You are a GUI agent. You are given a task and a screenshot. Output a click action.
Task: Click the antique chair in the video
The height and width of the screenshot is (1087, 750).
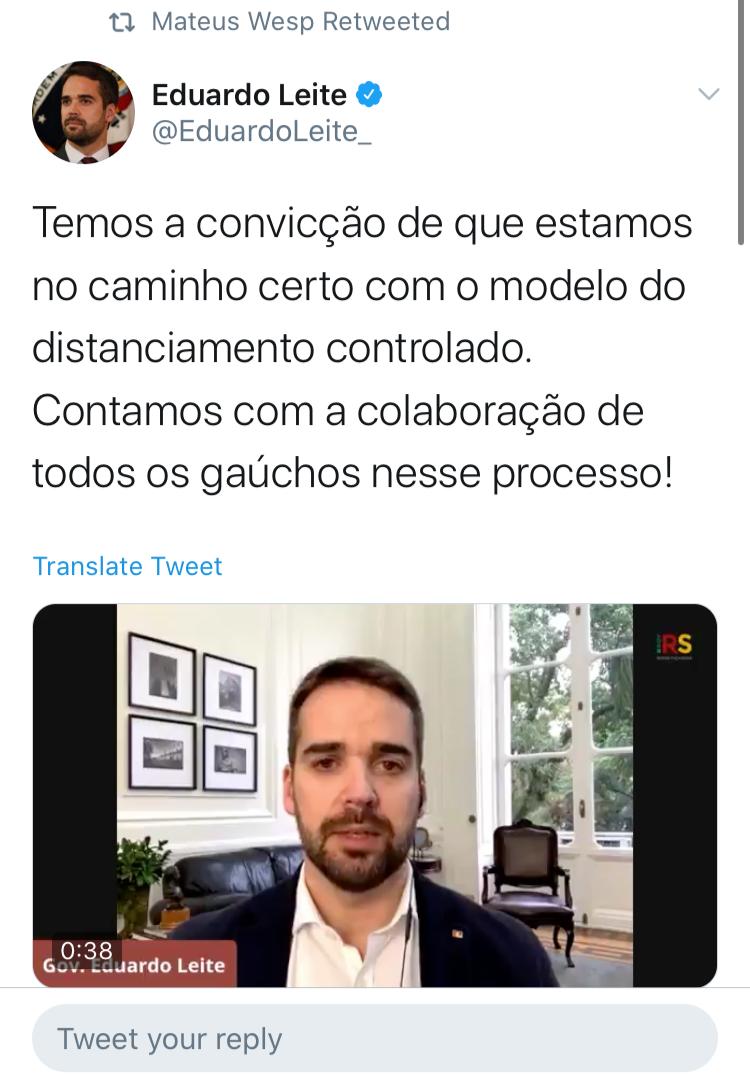[529, 888]
